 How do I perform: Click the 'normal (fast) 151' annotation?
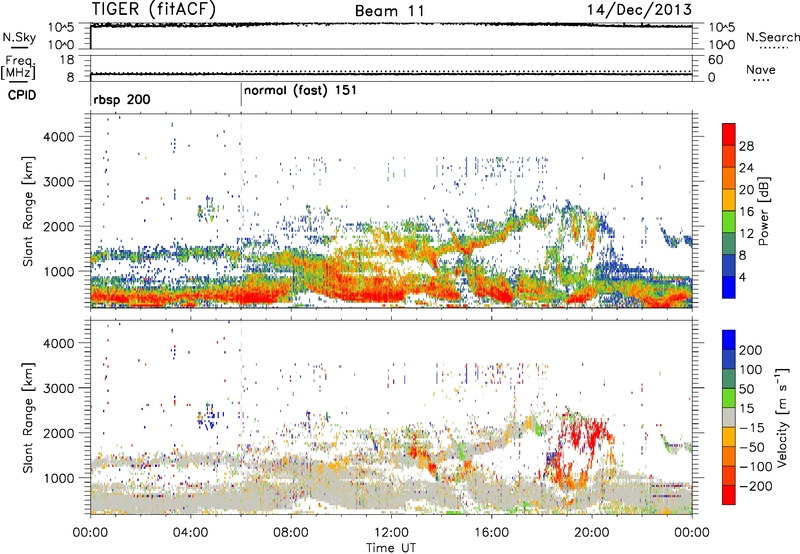301,91
